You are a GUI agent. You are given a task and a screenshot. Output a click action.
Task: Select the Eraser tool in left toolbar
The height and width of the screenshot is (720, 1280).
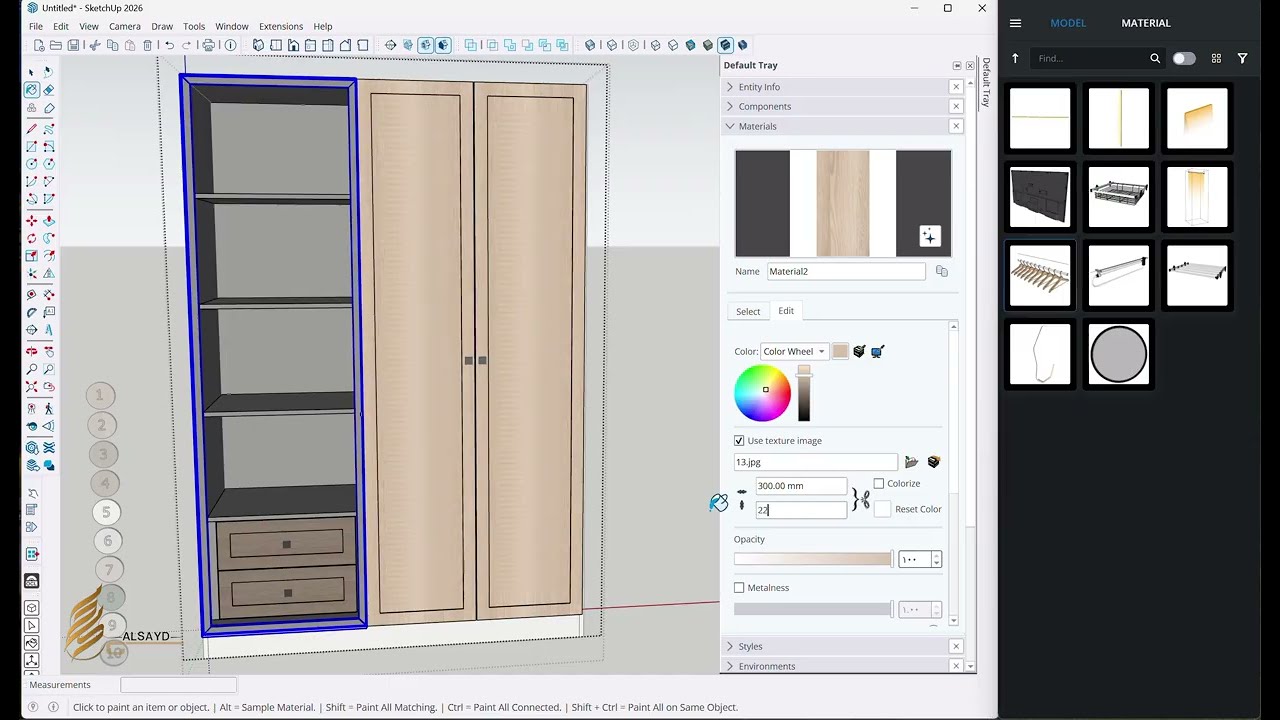49,90
